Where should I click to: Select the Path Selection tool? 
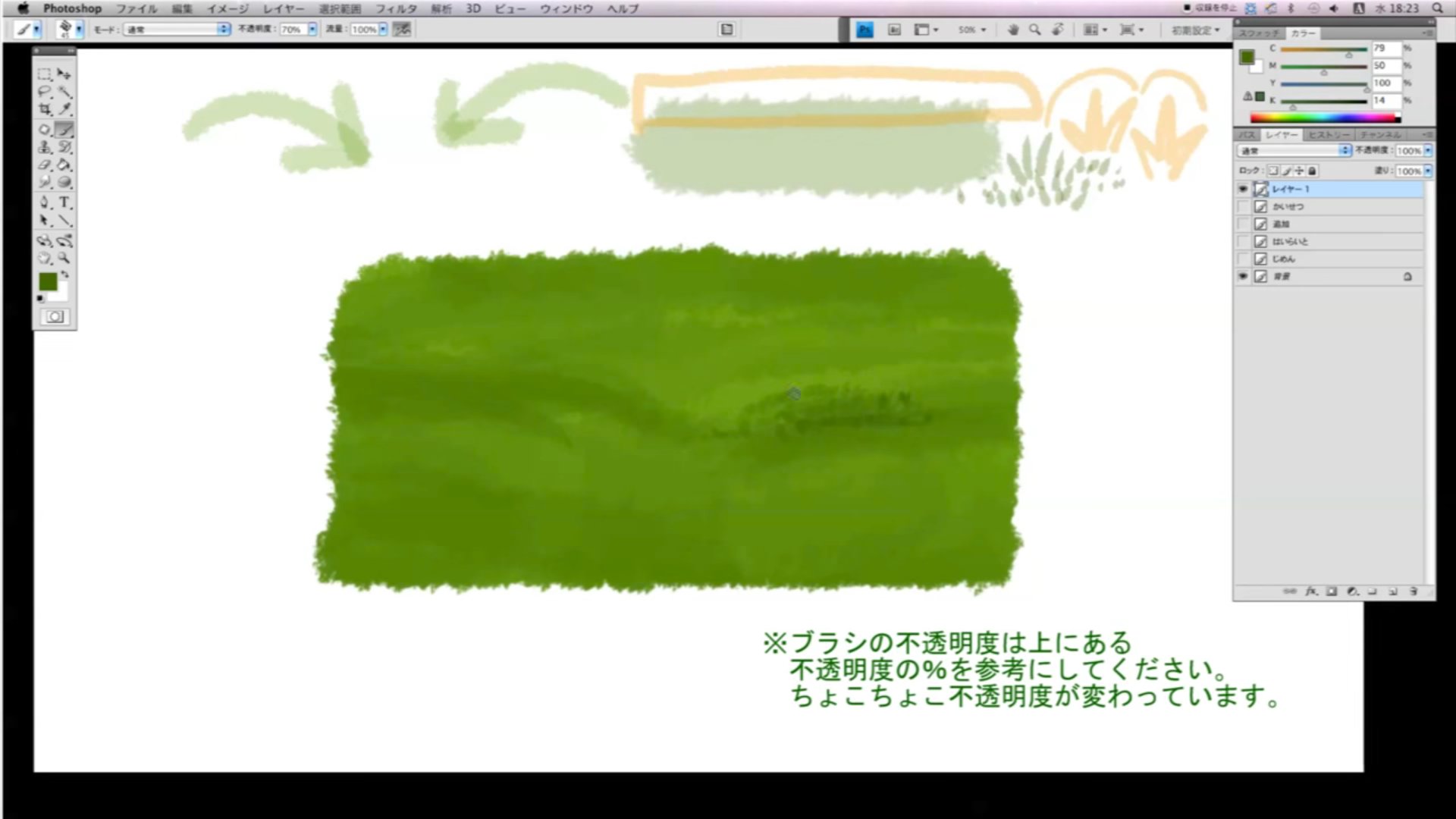click(x=45, y=221)
